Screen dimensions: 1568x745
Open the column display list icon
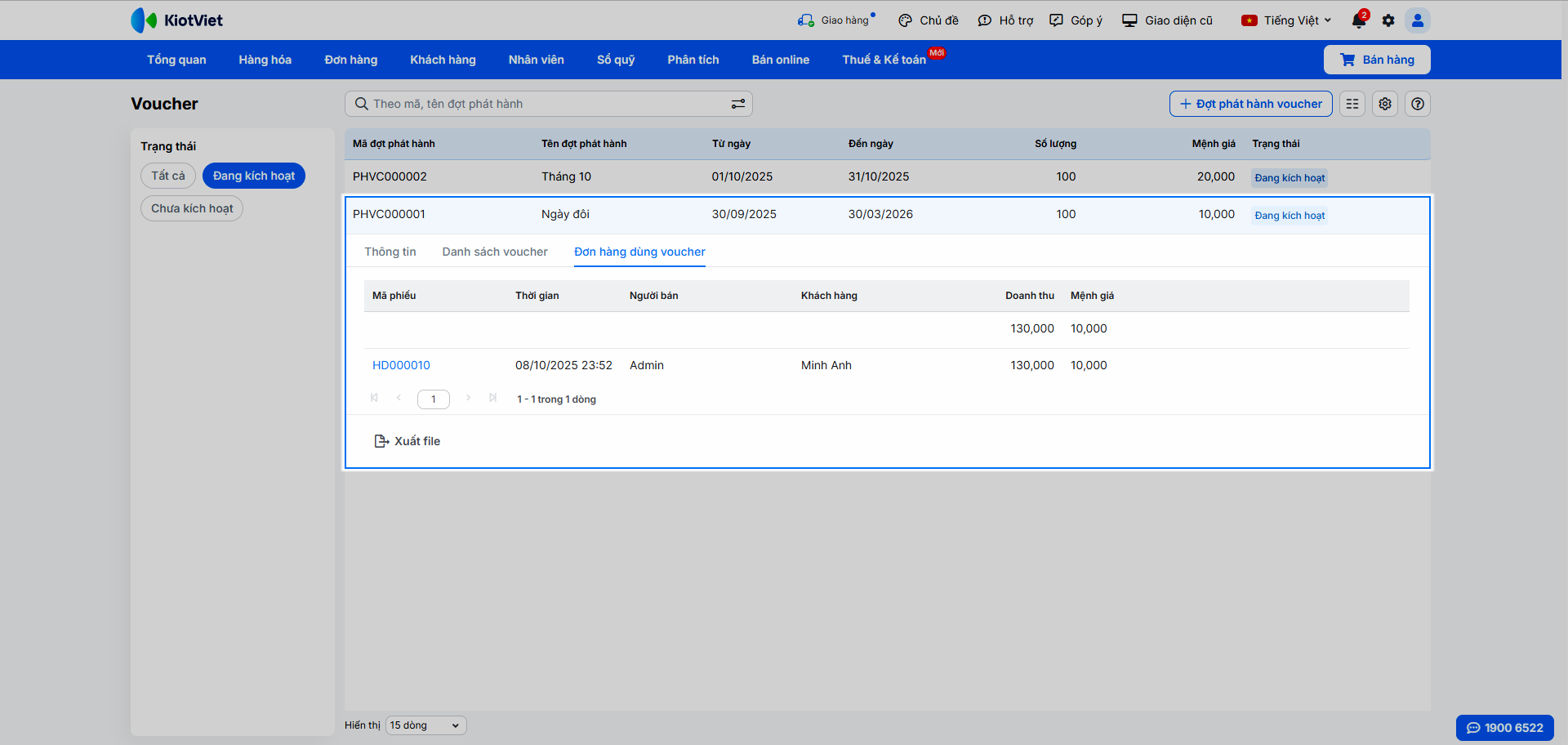pyautogui.click(x=1352, y=104)
